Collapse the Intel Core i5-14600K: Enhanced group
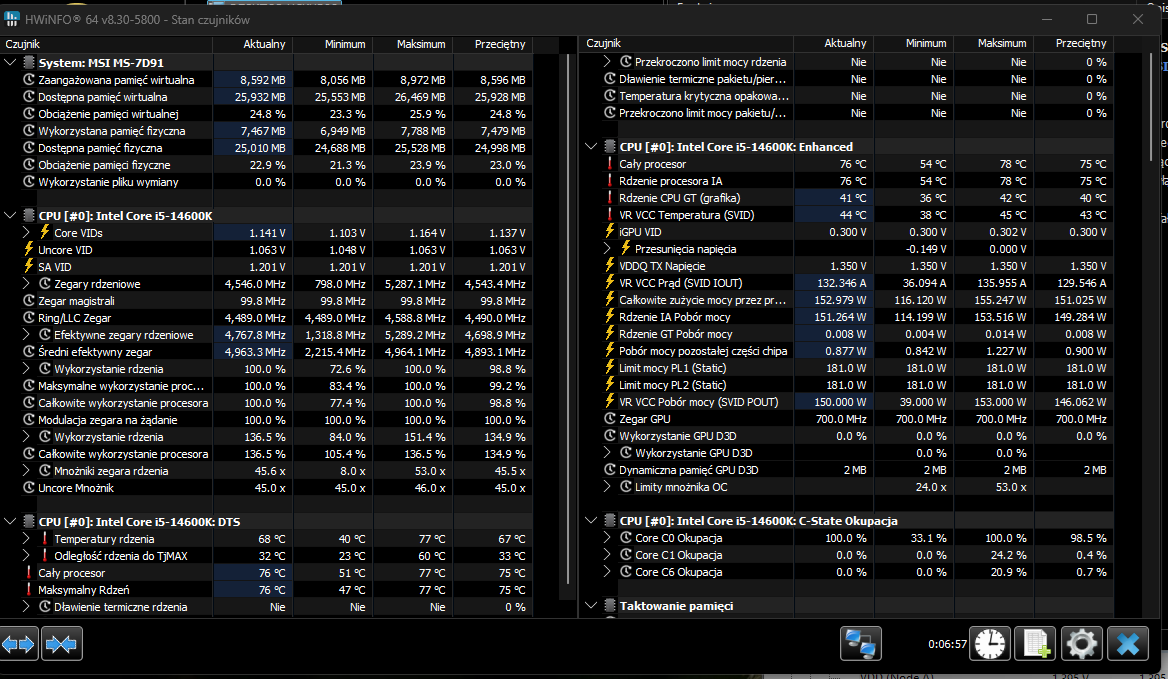The height and width of the screenshot is (679, 1168). coord(591,147)
